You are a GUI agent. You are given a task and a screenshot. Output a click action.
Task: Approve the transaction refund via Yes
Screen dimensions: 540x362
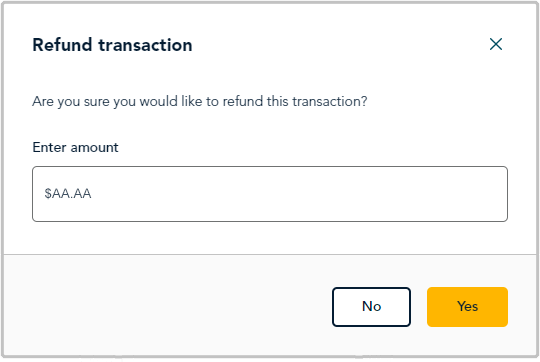[467, 307]
